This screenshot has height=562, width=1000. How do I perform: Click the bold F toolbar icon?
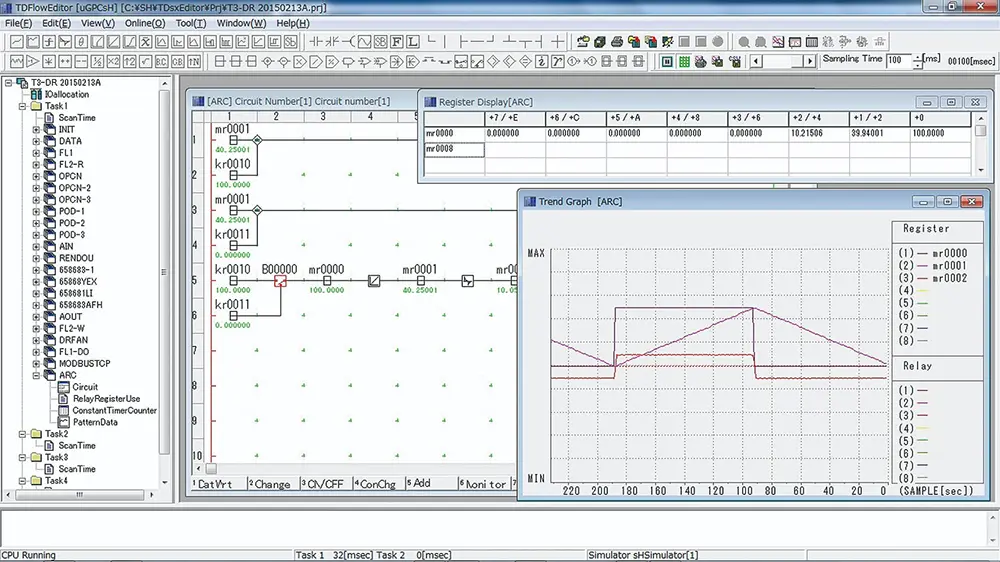(396, 42)
